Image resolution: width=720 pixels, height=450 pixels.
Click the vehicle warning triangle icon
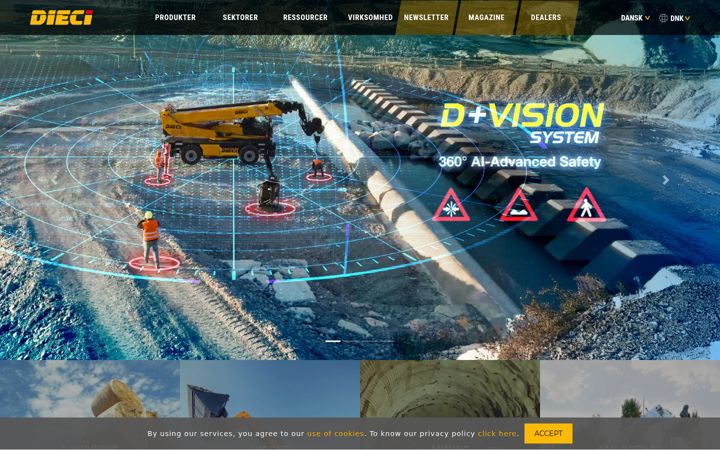pyautogui.click(x=518, y=205)
